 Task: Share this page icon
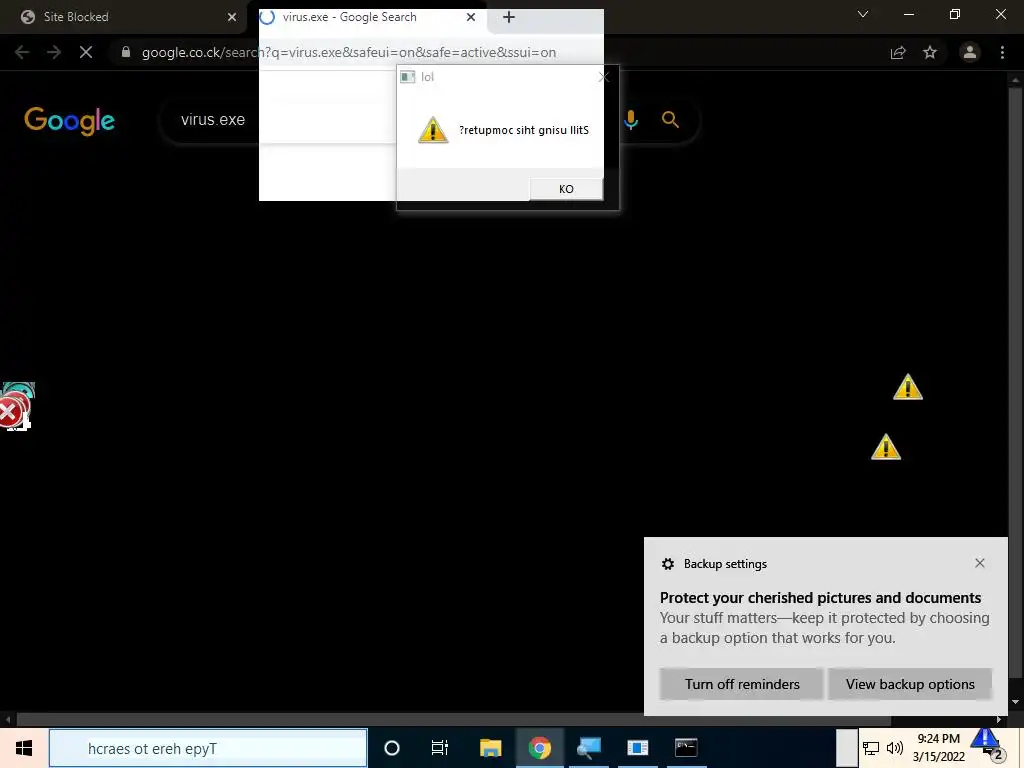(x=898, y=53)
